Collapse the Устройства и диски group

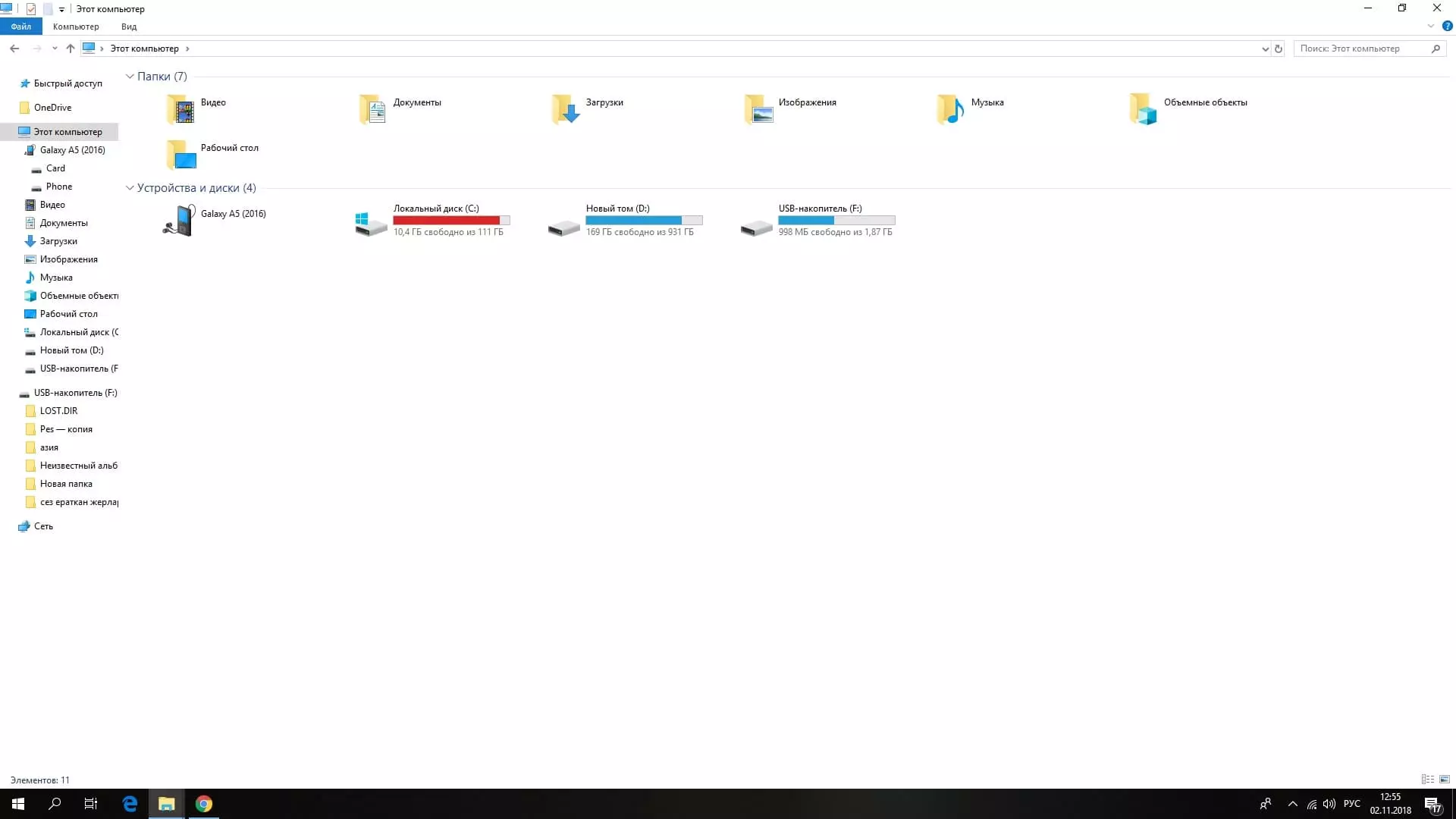[130, 188]
